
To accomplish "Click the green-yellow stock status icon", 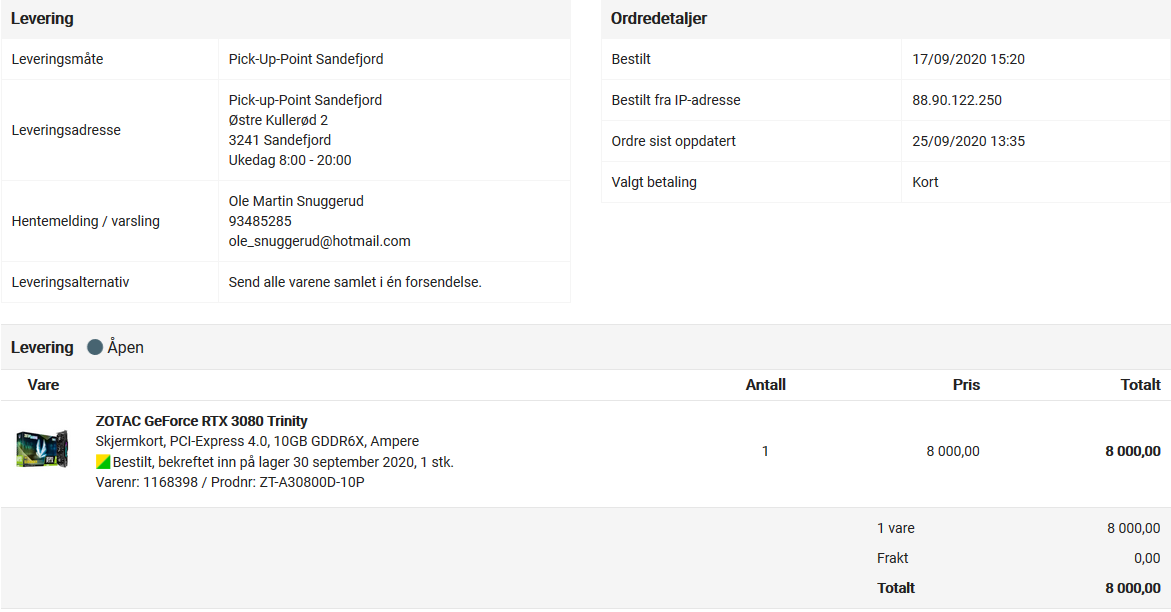I will point(103,462).
